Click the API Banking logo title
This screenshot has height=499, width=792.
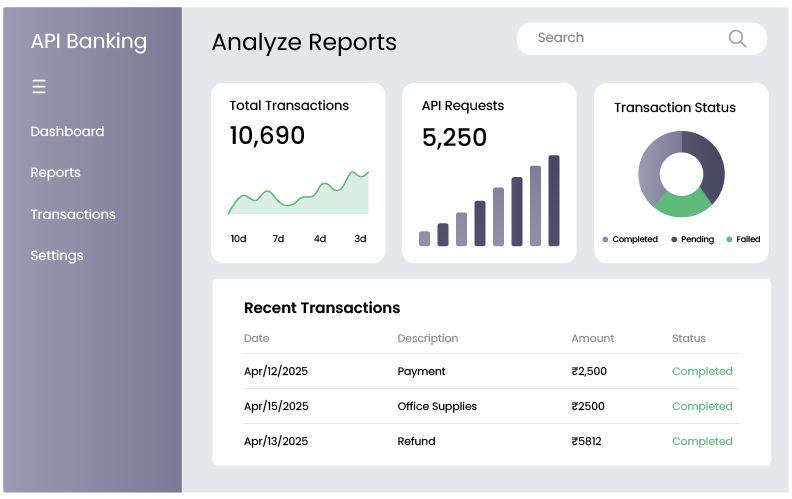click(88, 41)
